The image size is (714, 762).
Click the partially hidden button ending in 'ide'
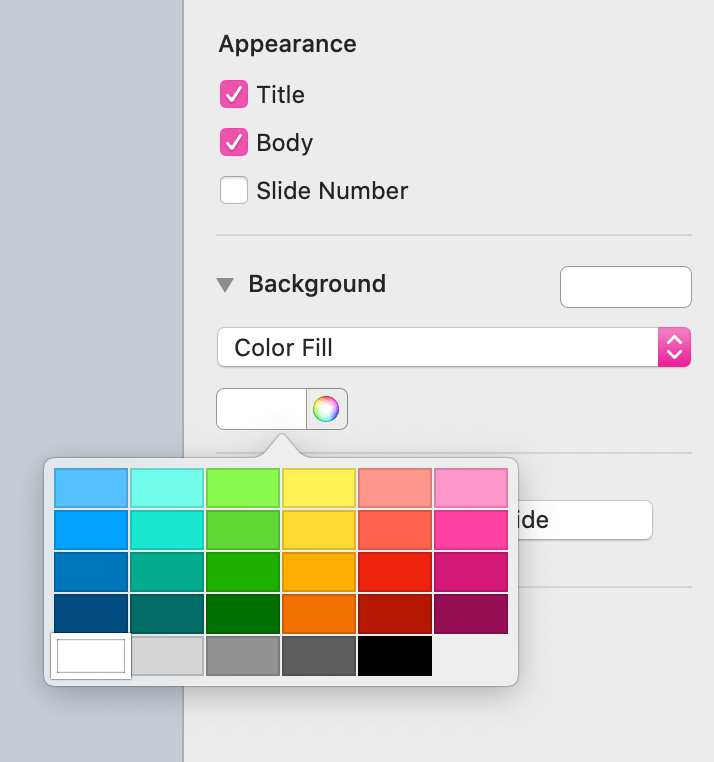pyautogui.click(x=585, y=520)
